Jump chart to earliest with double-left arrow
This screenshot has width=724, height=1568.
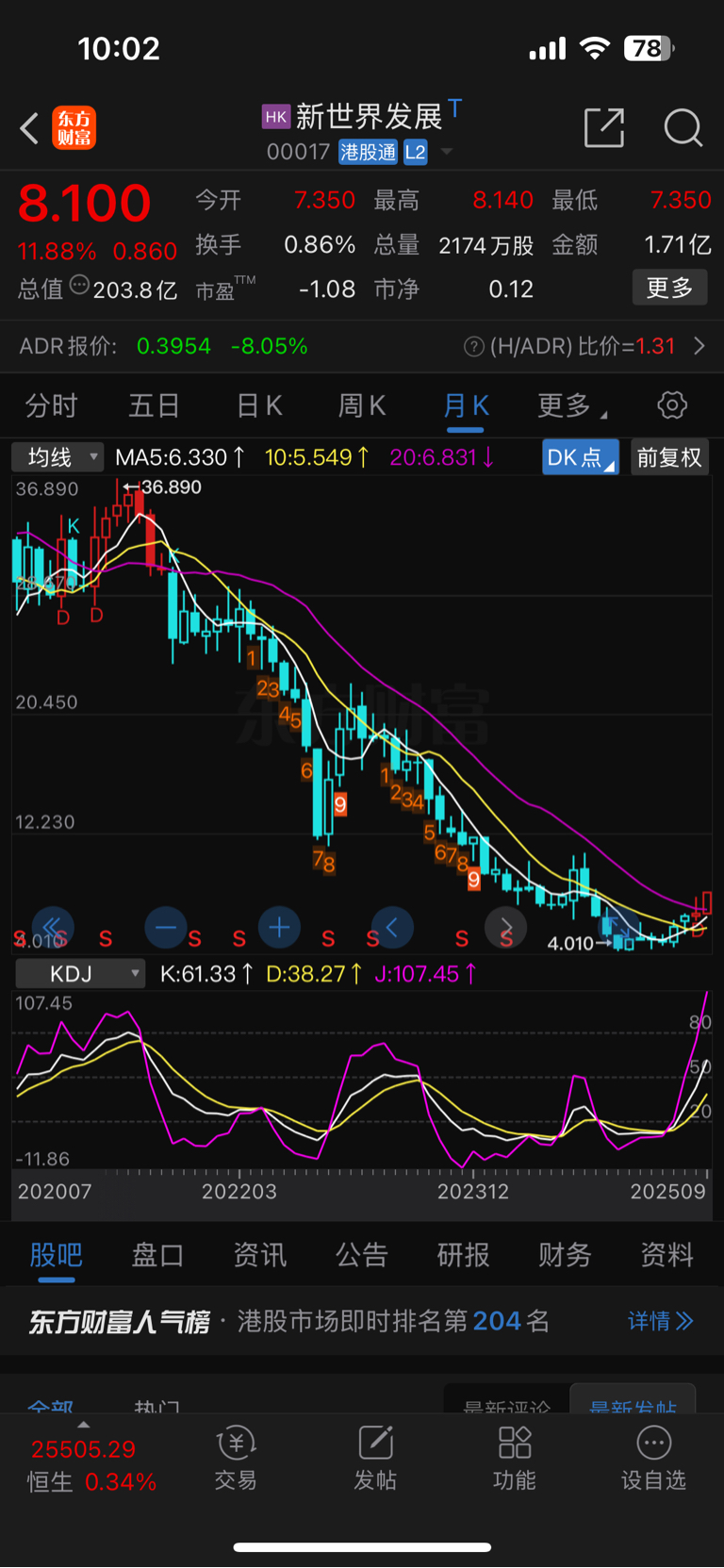(x=52, y=927)
